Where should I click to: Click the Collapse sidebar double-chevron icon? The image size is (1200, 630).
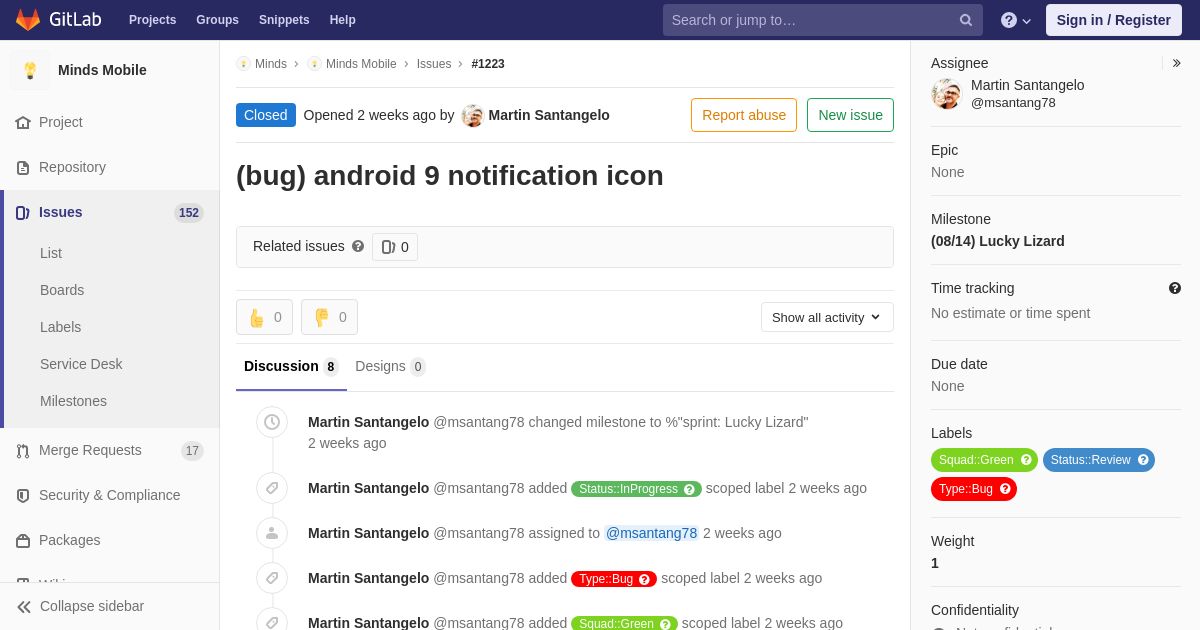pos(24,607)
